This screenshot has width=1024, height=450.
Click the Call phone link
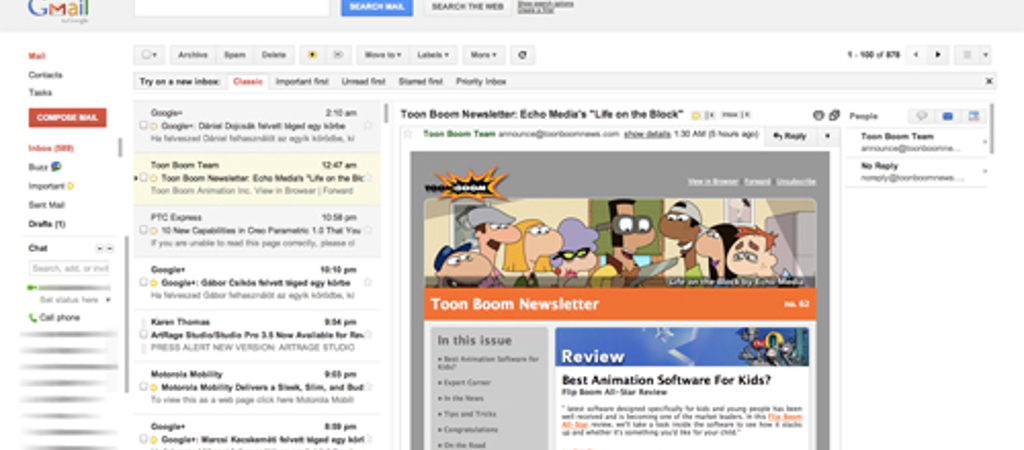(x=59, y=318)
